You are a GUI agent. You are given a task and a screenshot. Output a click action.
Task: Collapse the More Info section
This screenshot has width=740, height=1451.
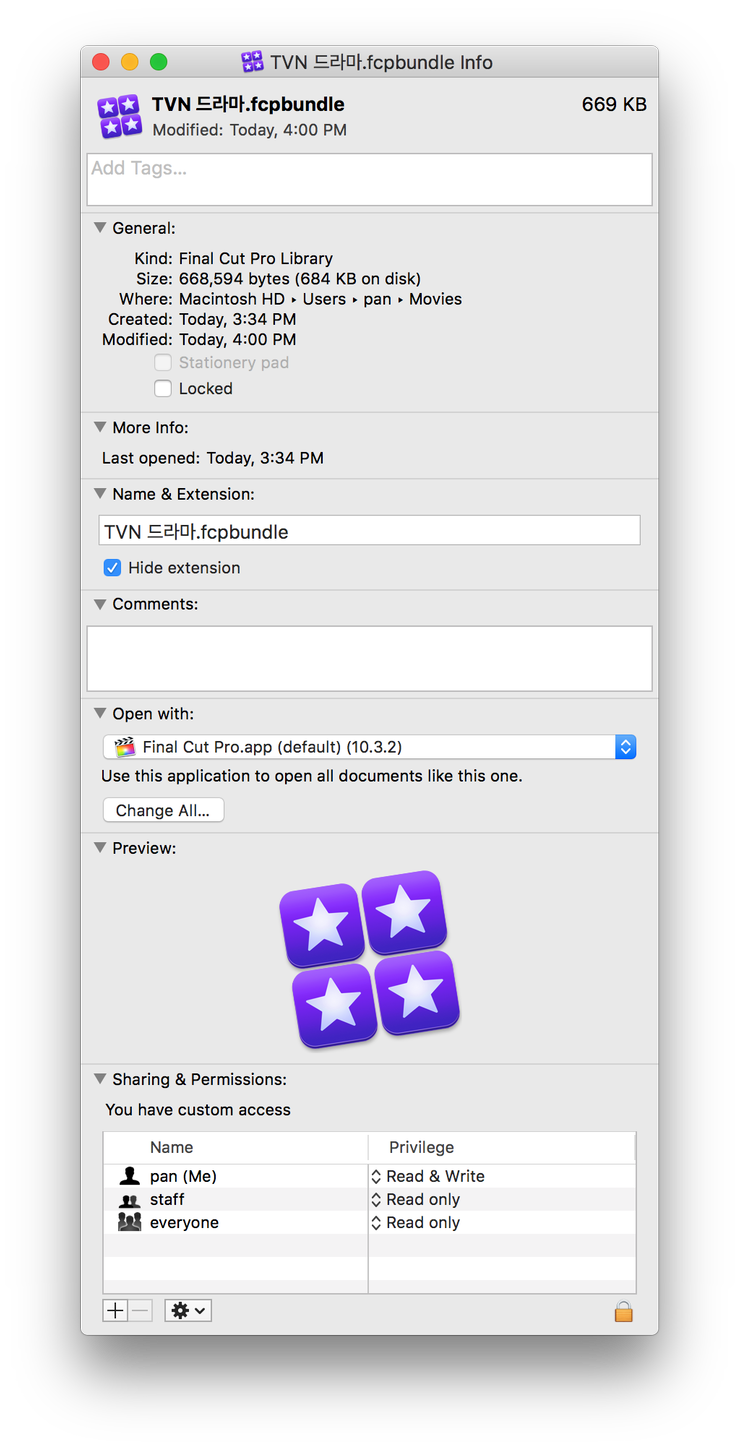point(100,427)
